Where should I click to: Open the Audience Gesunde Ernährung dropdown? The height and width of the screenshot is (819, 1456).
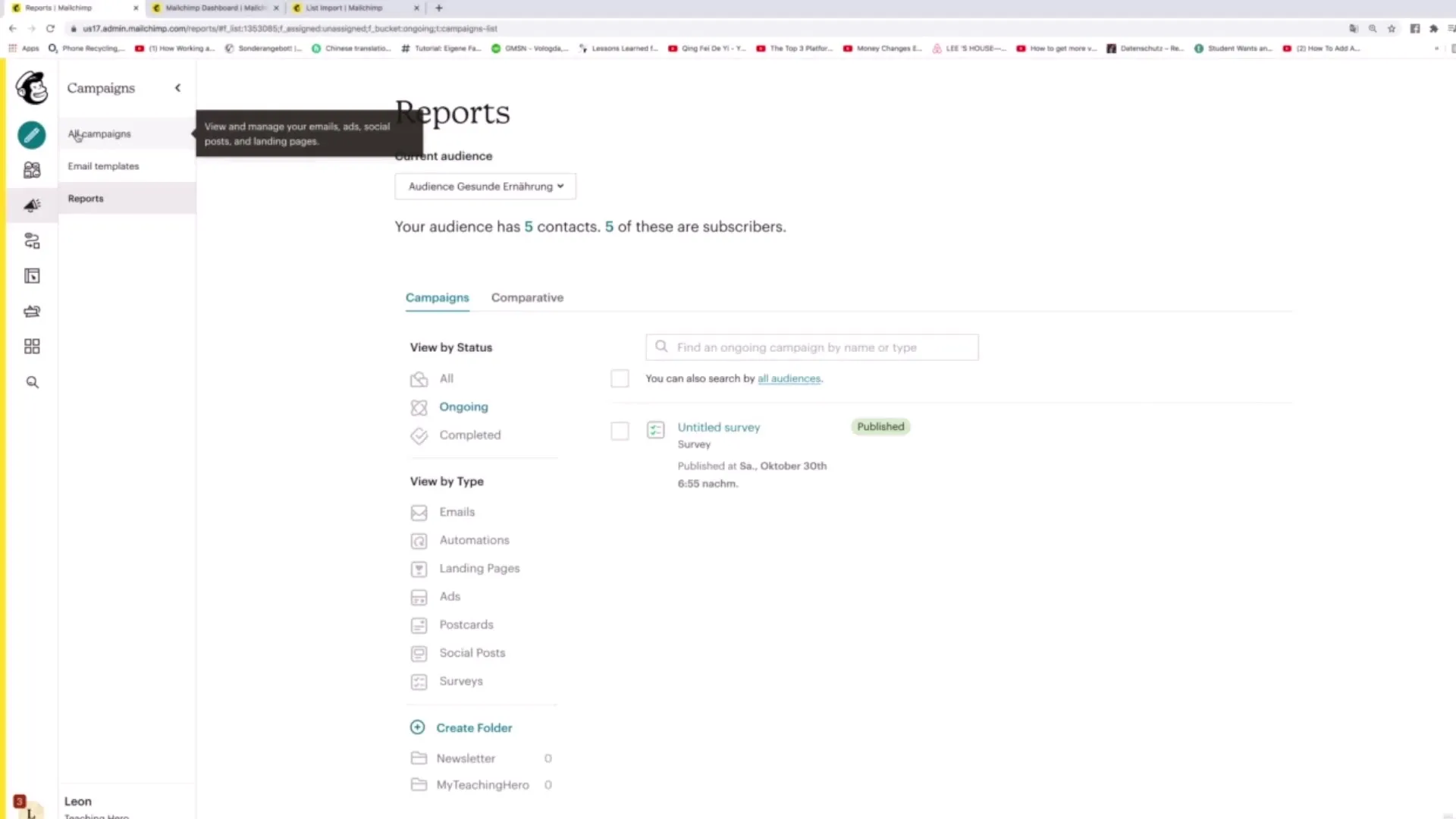485,187
